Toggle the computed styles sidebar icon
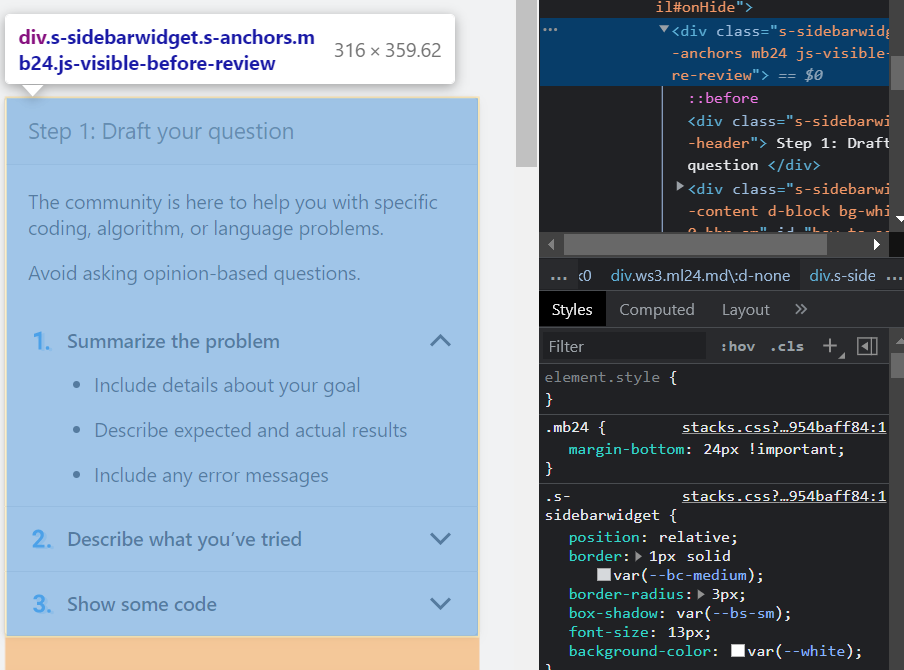This screenshot has height=670, width=904. (867, 346)
